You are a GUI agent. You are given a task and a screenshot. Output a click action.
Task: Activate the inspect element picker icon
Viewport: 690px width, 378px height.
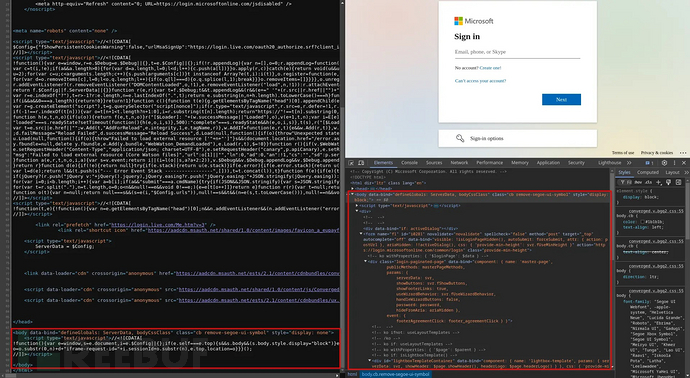click(x=351, y=163)
